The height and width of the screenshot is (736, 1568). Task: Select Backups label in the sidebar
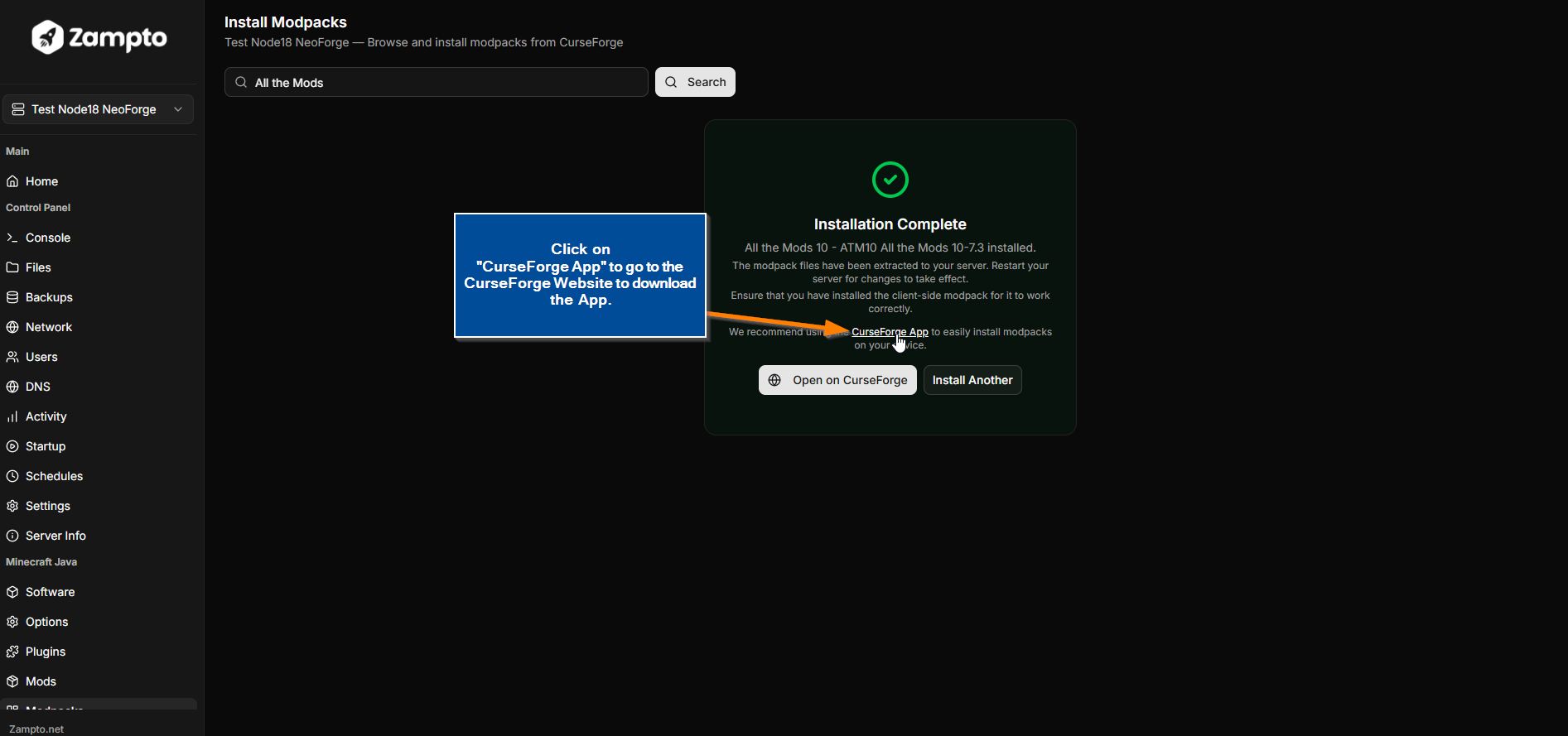[x=49, y=297]
